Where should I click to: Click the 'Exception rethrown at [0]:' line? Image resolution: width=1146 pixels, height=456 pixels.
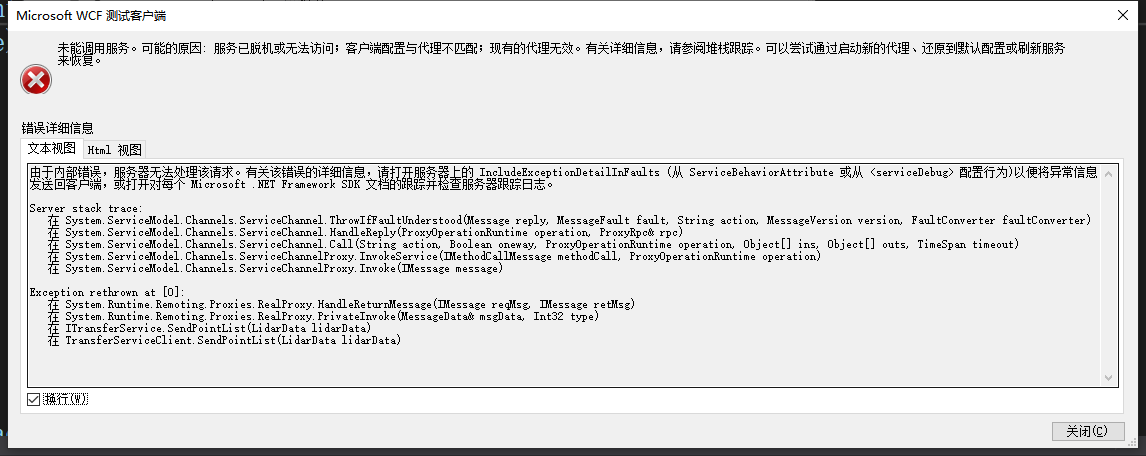(107, 292)
